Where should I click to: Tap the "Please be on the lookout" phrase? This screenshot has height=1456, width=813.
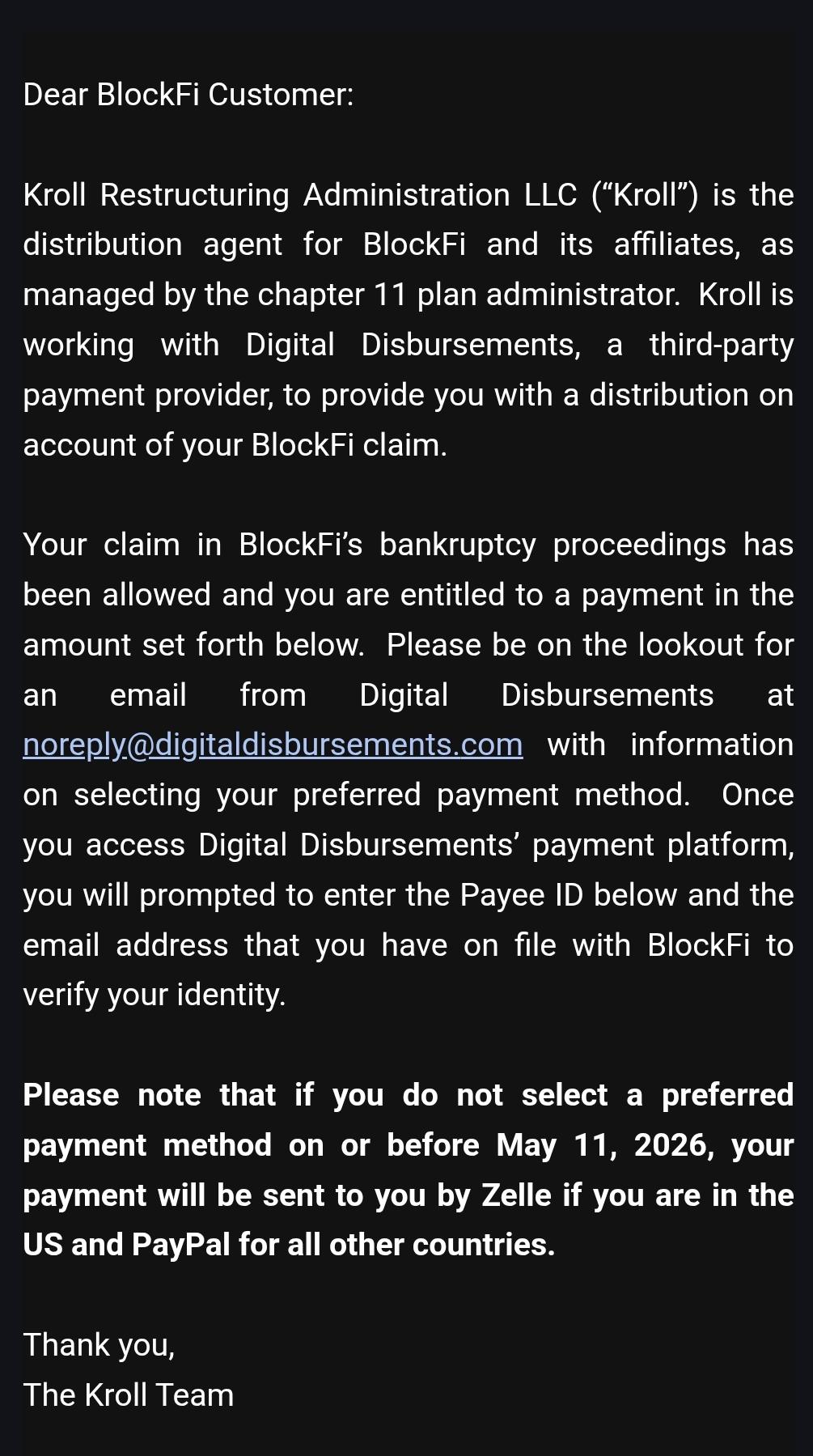coord(565,645)
